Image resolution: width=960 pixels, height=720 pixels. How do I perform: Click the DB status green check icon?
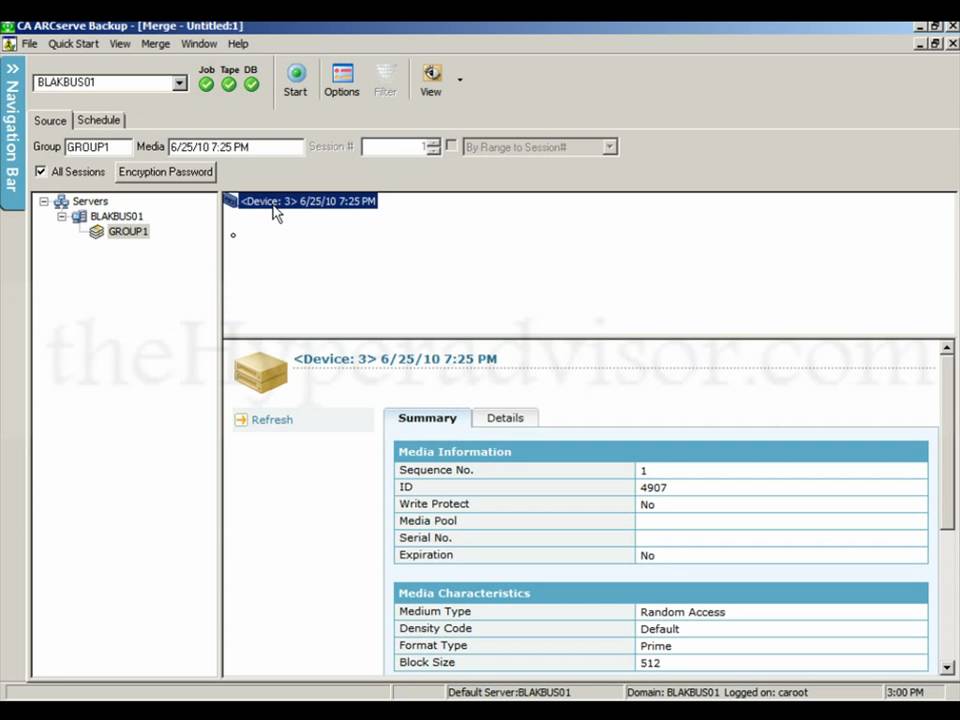coord(252,84)
